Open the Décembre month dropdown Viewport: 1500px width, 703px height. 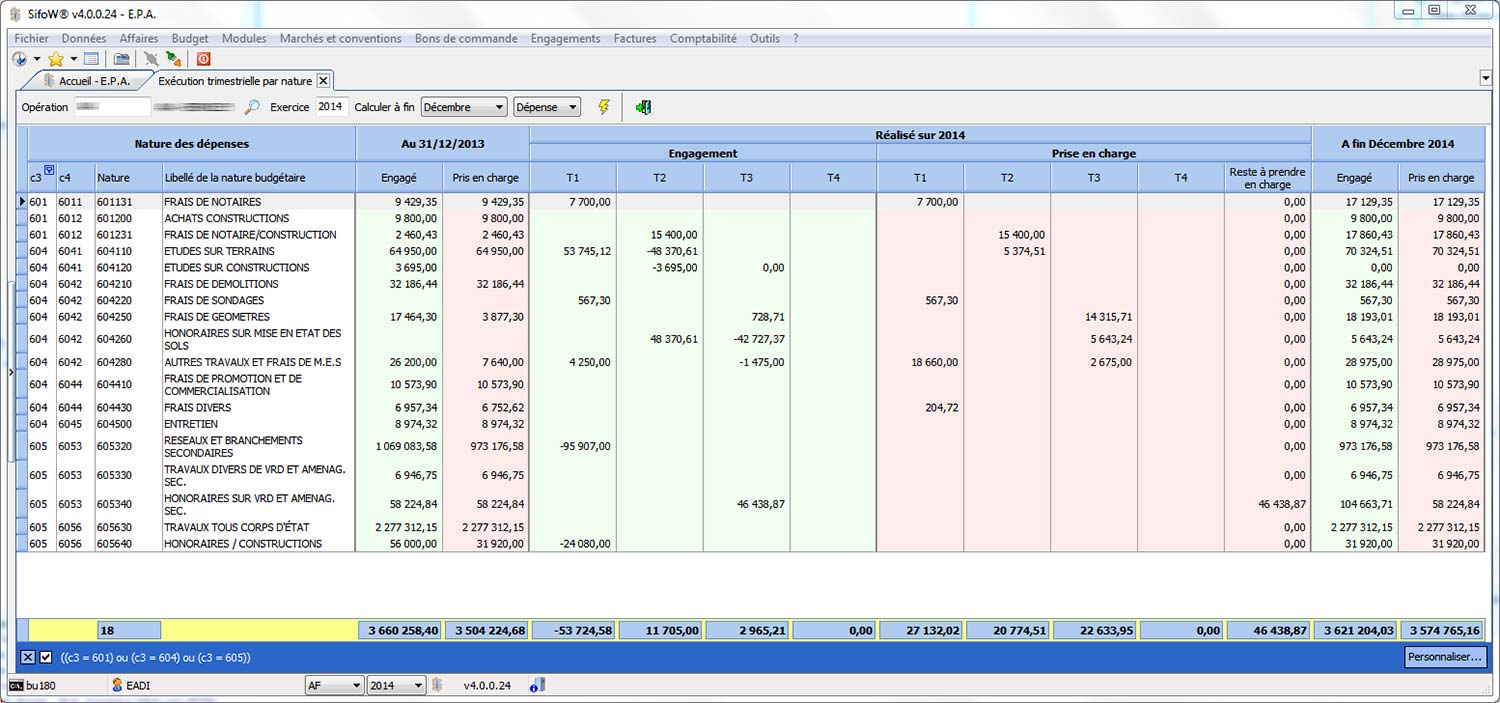(x=464, y=107)
